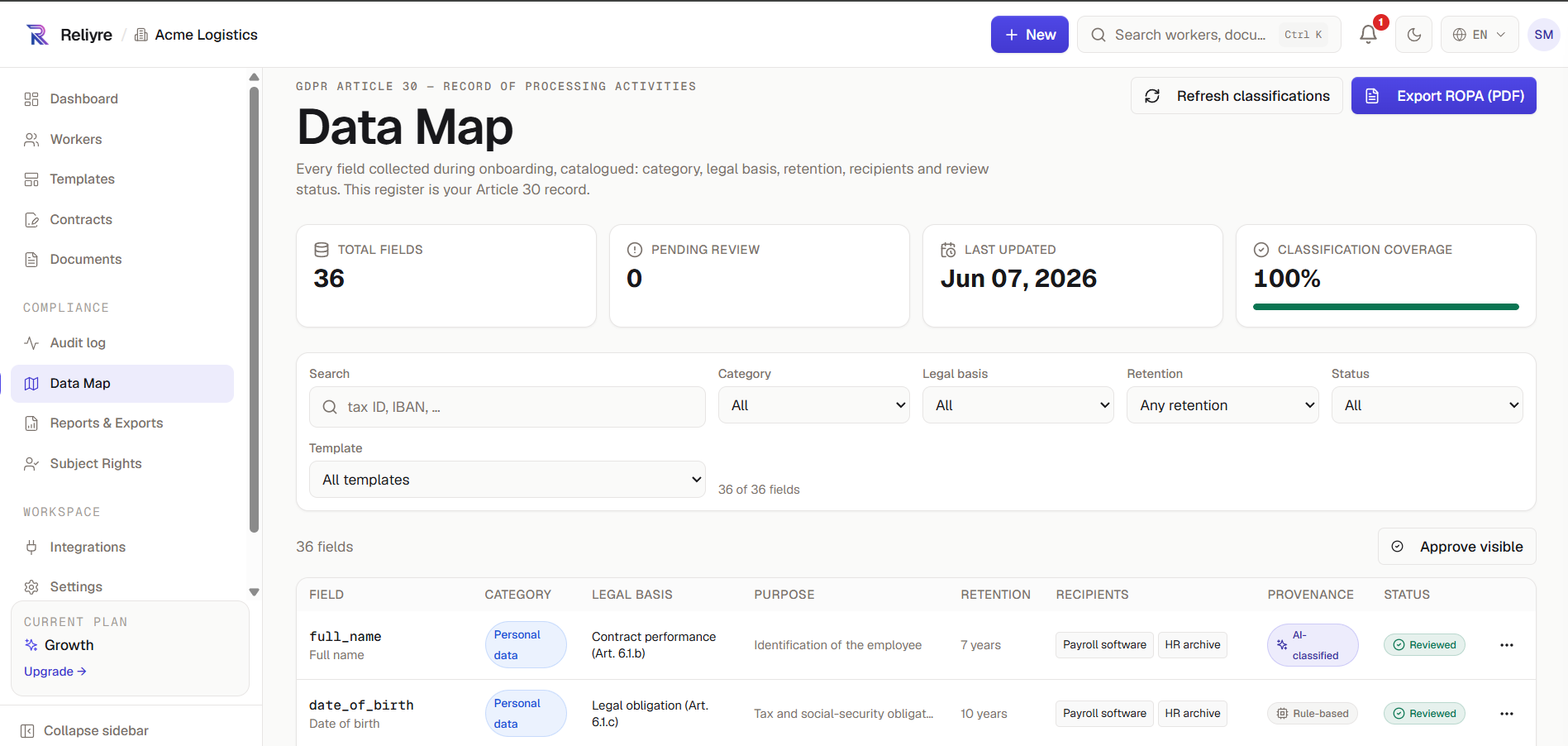The height and width of the screenshot is (746, 1568).
Task: Open the Acme Logistics workspace breadcrumb
Action: [x=196, y=35]
